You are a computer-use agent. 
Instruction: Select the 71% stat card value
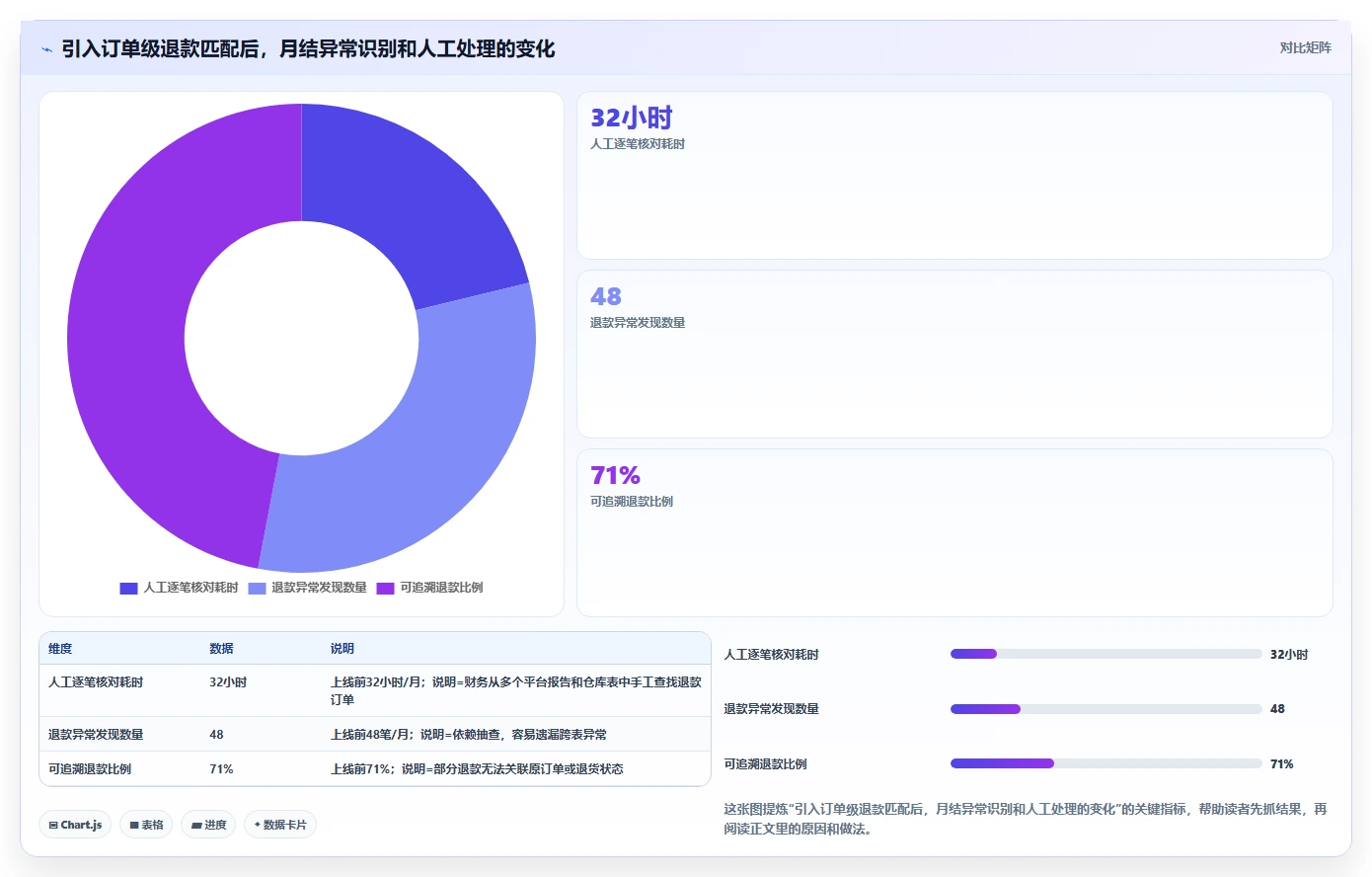point(615,475)
